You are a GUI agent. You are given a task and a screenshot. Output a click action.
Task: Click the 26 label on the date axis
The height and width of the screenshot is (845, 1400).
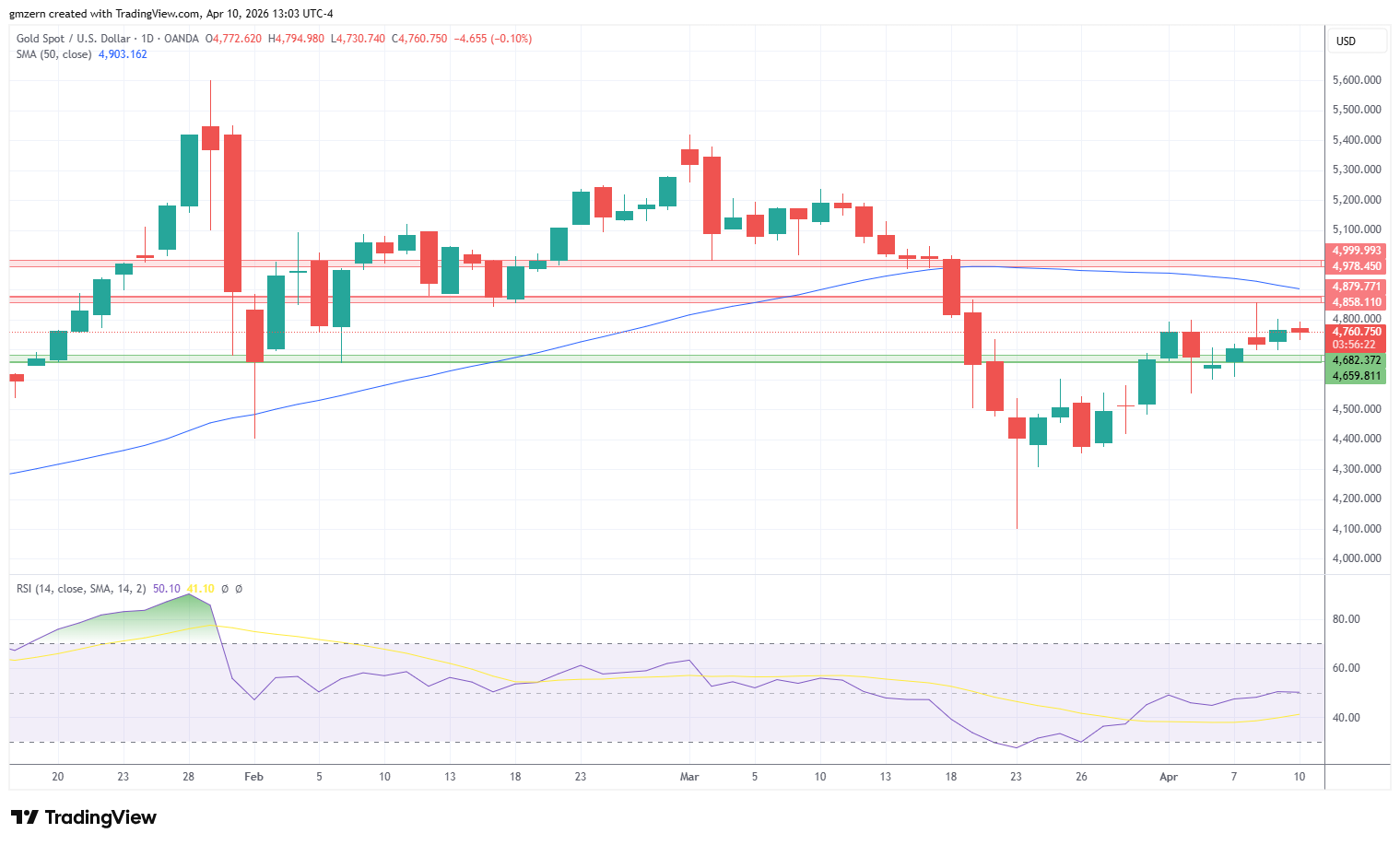click(x=1081, y=777)
